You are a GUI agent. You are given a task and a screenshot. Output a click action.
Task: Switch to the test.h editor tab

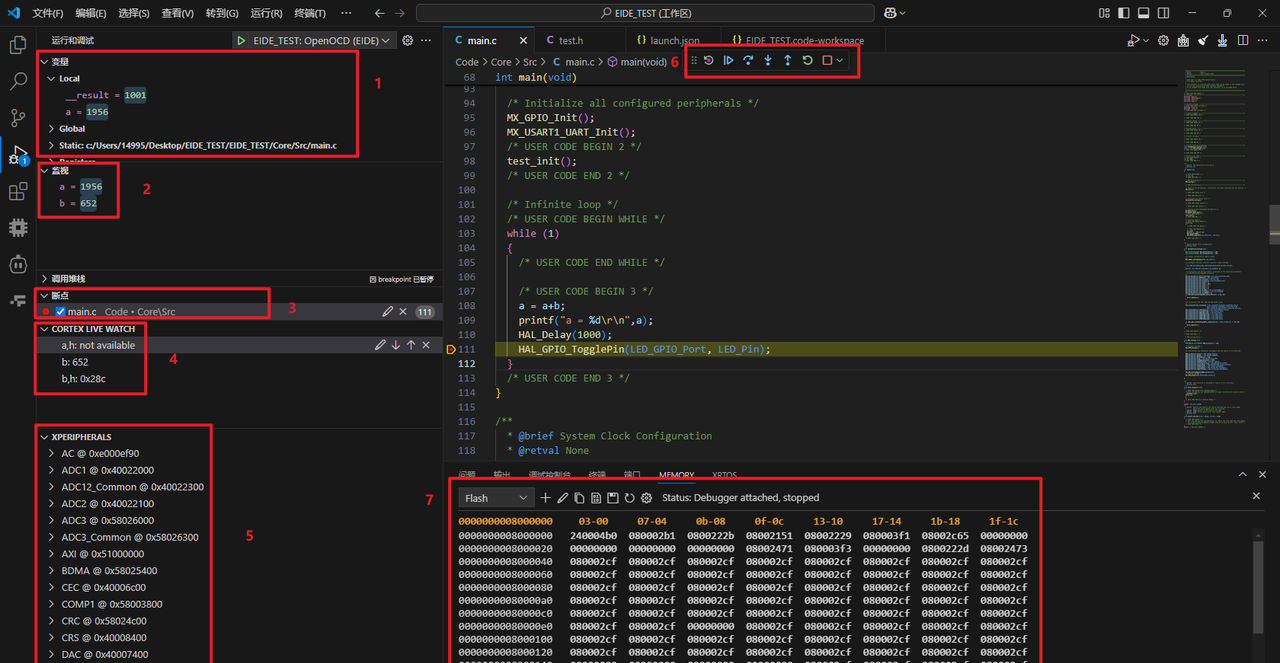pos(570,41)
